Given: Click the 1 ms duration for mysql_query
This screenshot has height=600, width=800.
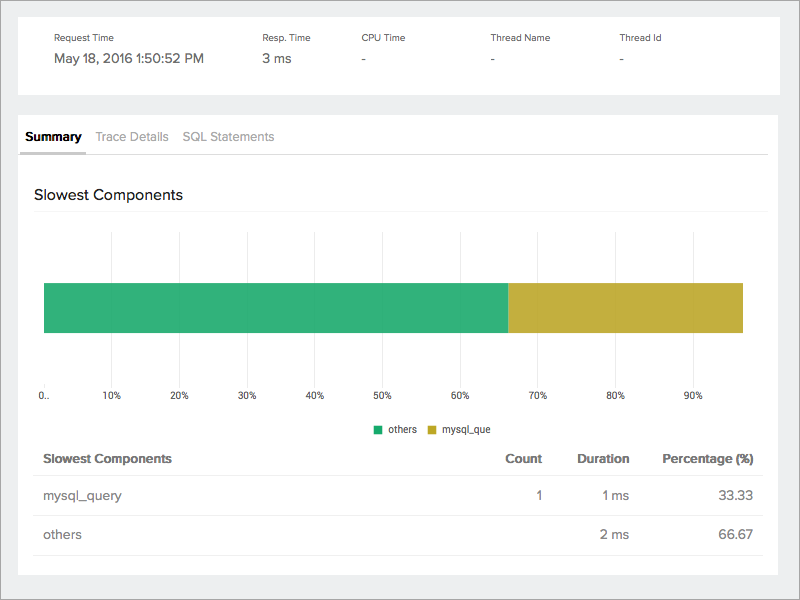Looking at the screenshot, I should point(614,495).
